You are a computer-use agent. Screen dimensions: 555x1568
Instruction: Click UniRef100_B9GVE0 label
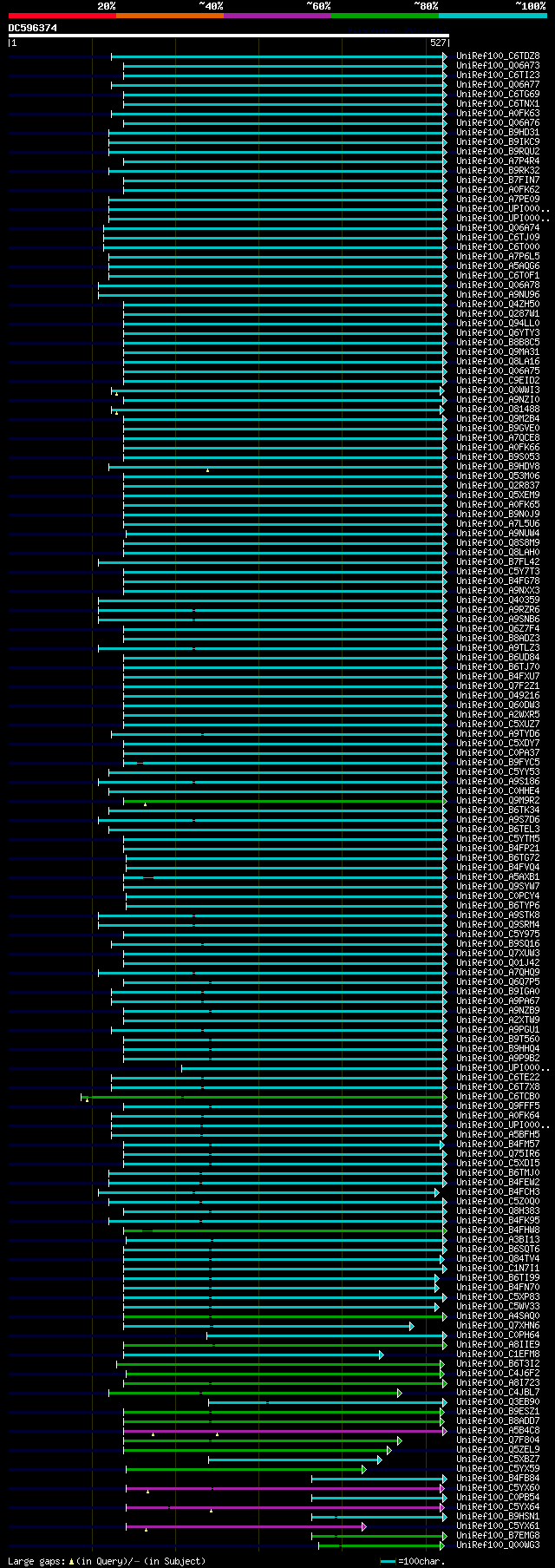click(498, 428)
